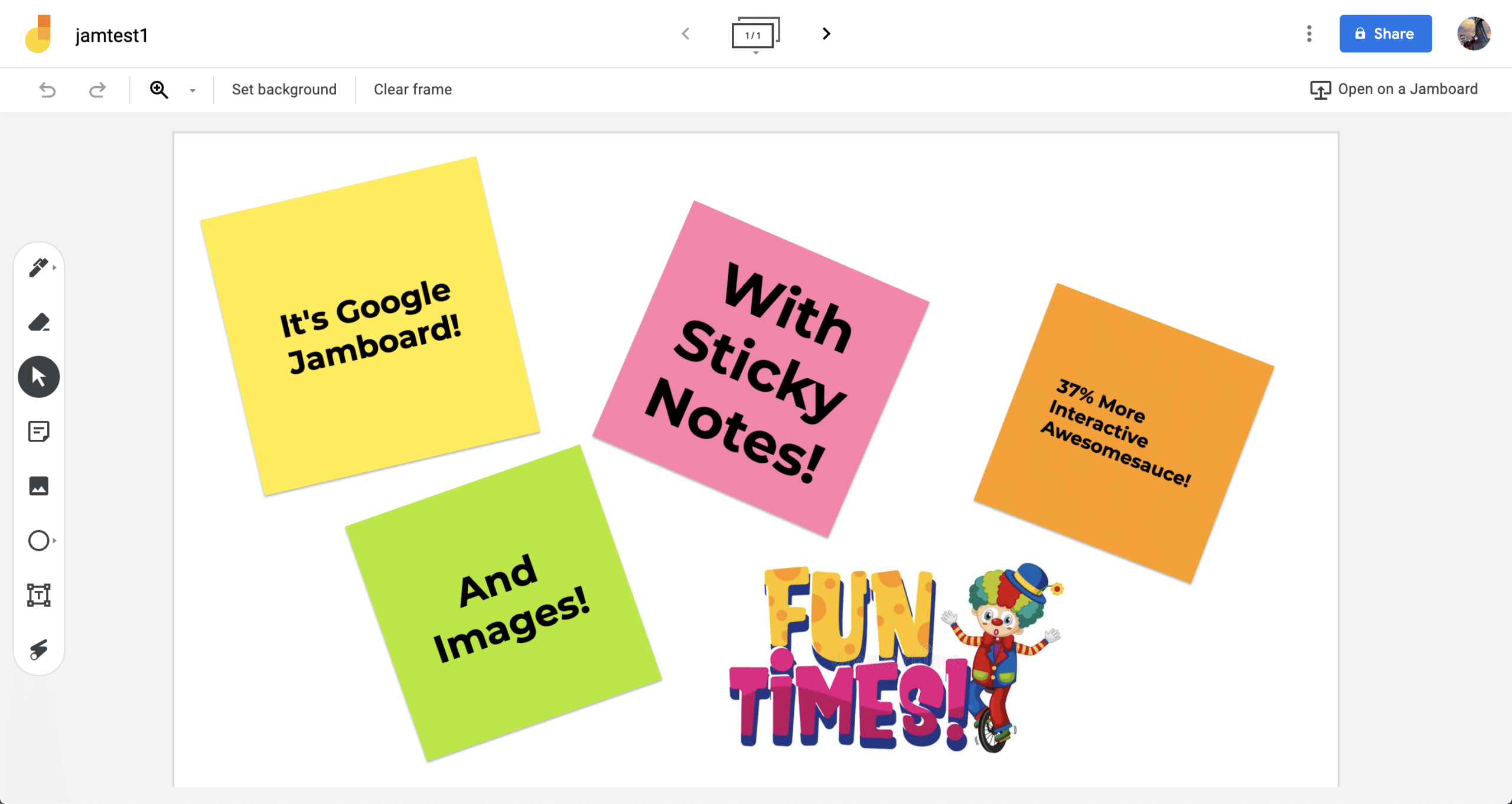1512x804 pixels.
Task: Activate the Select arrow tool
Action: pos(38,376)
